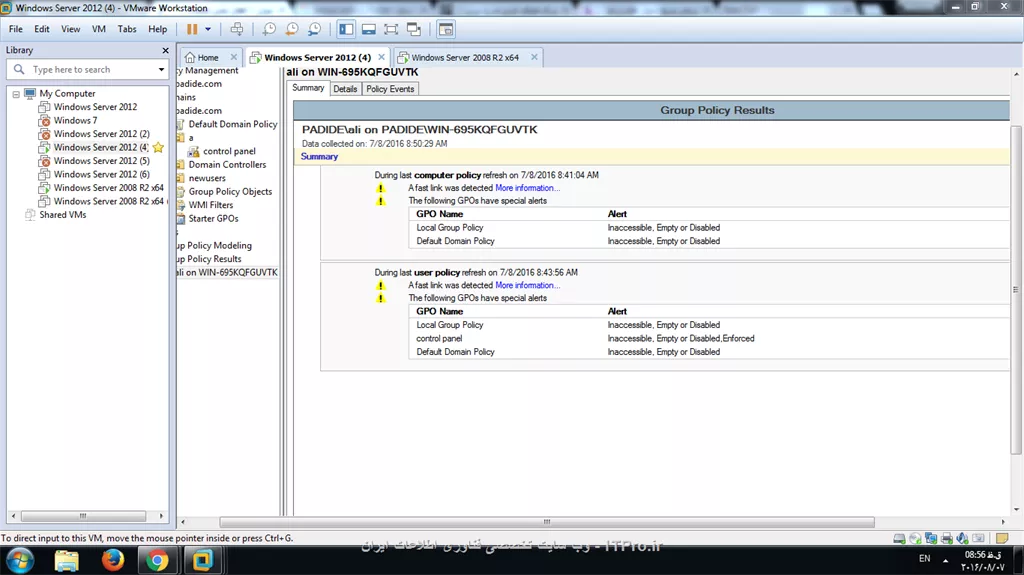The height and width of the screenshot is (575, 1024).
Task: Open the View menu
Action: (71, 29)
